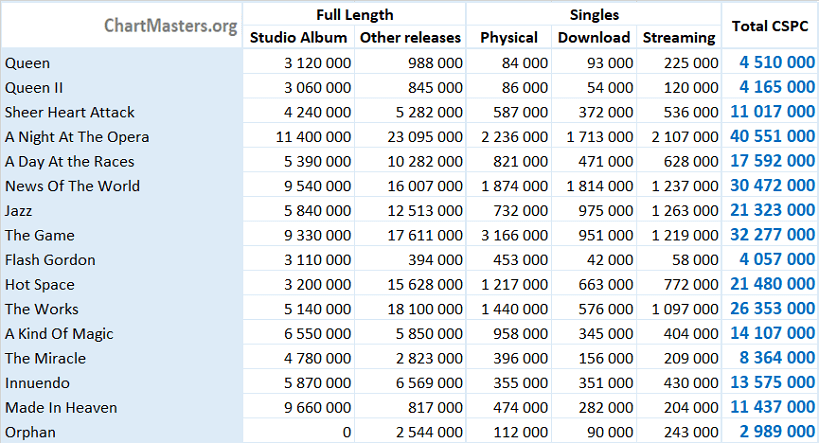This screenshot has width=819, height=443.
Task: Select Orphan total 2 989 000
Action: 777,432
